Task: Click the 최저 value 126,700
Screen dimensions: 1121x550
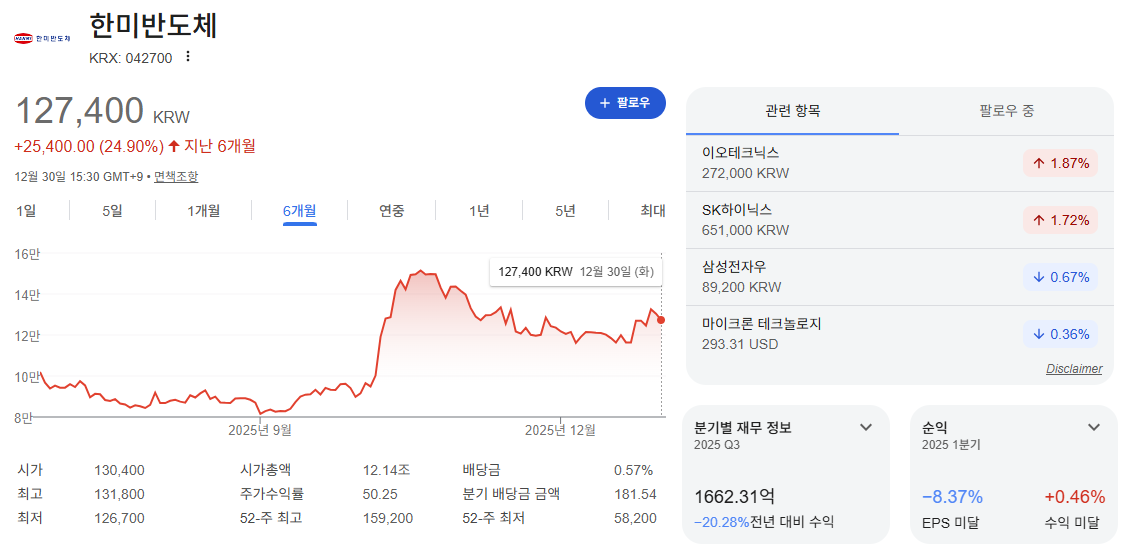Action: (119, 518)
